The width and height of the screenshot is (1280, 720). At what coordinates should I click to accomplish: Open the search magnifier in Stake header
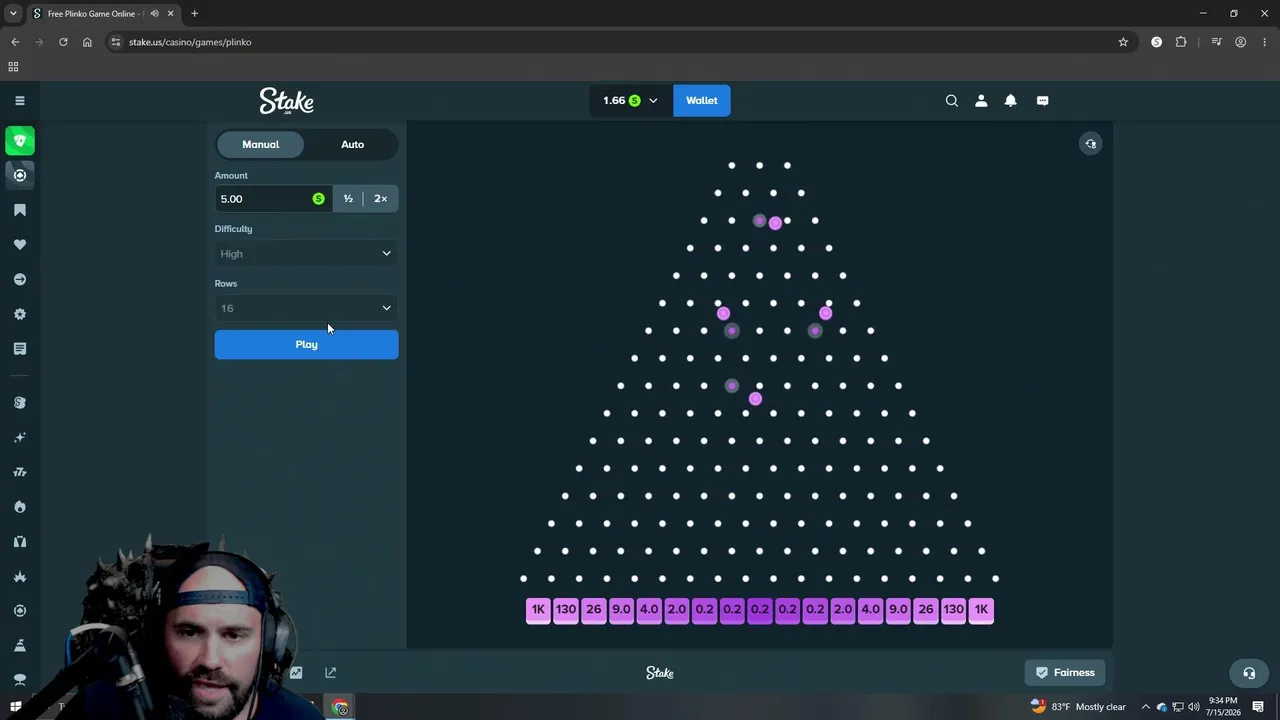(952, 100)
